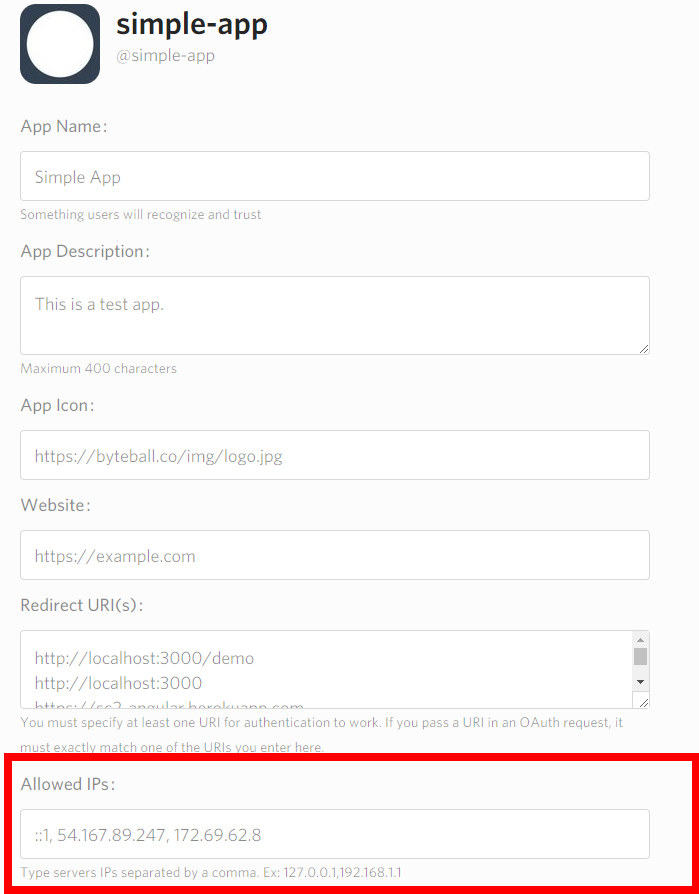The height and width of the screenshot is (894, 699).
Task: Focus the Website input field
Action: tap(335, 555)
